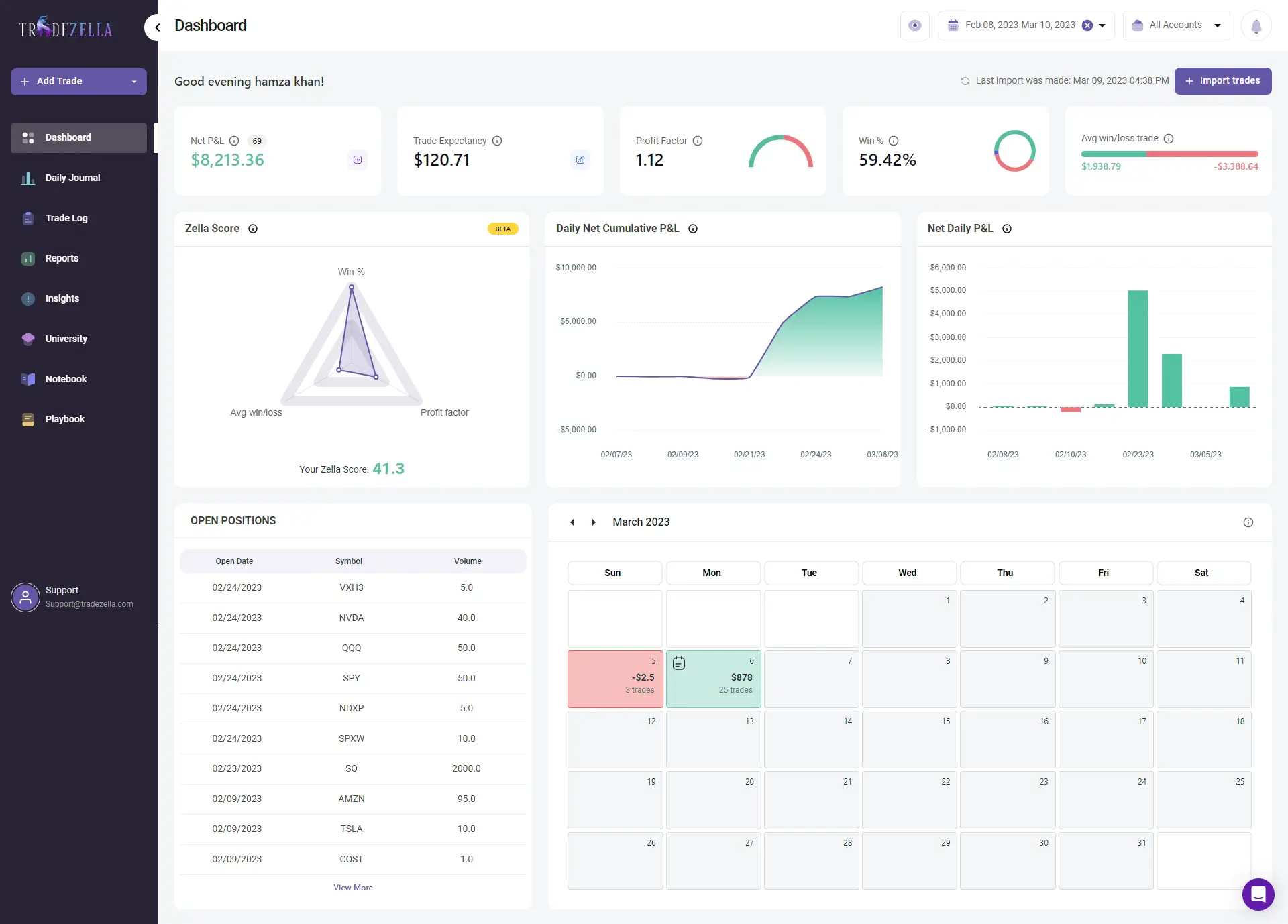Screen dimensions: 1288x924
Task: Expand the Add Trade dropdown arrow
Action: 134,82
